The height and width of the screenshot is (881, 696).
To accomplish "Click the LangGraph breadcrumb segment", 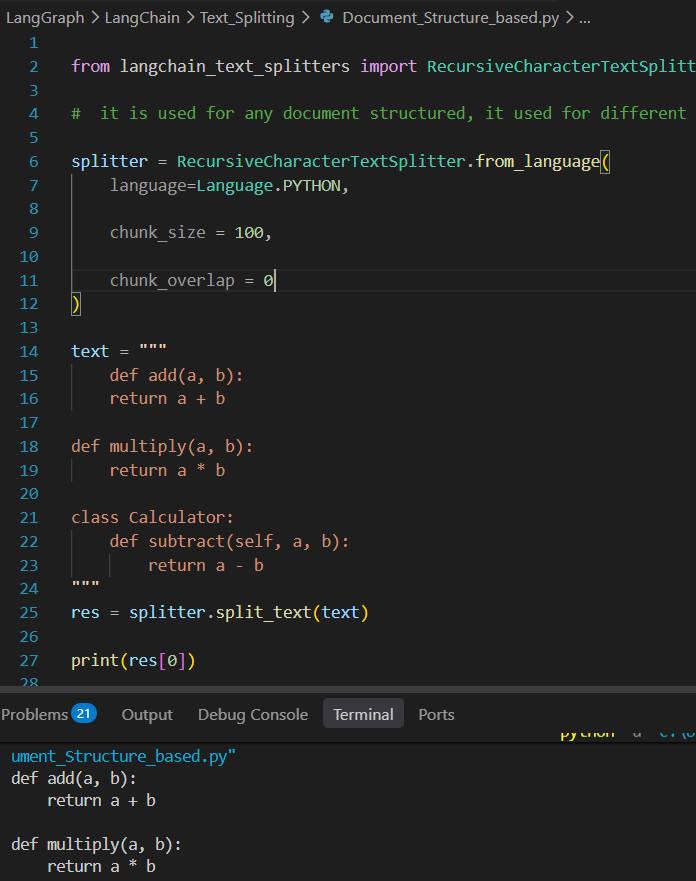I will click(45, 18).
